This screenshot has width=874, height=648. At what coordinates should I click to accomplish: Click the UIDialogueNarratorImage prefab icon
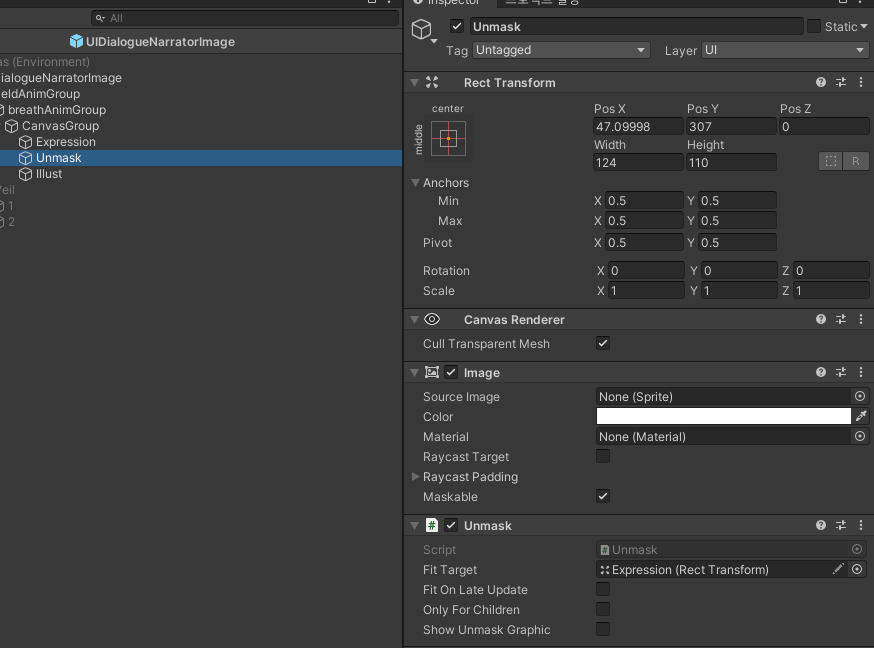tap(76, 41)
